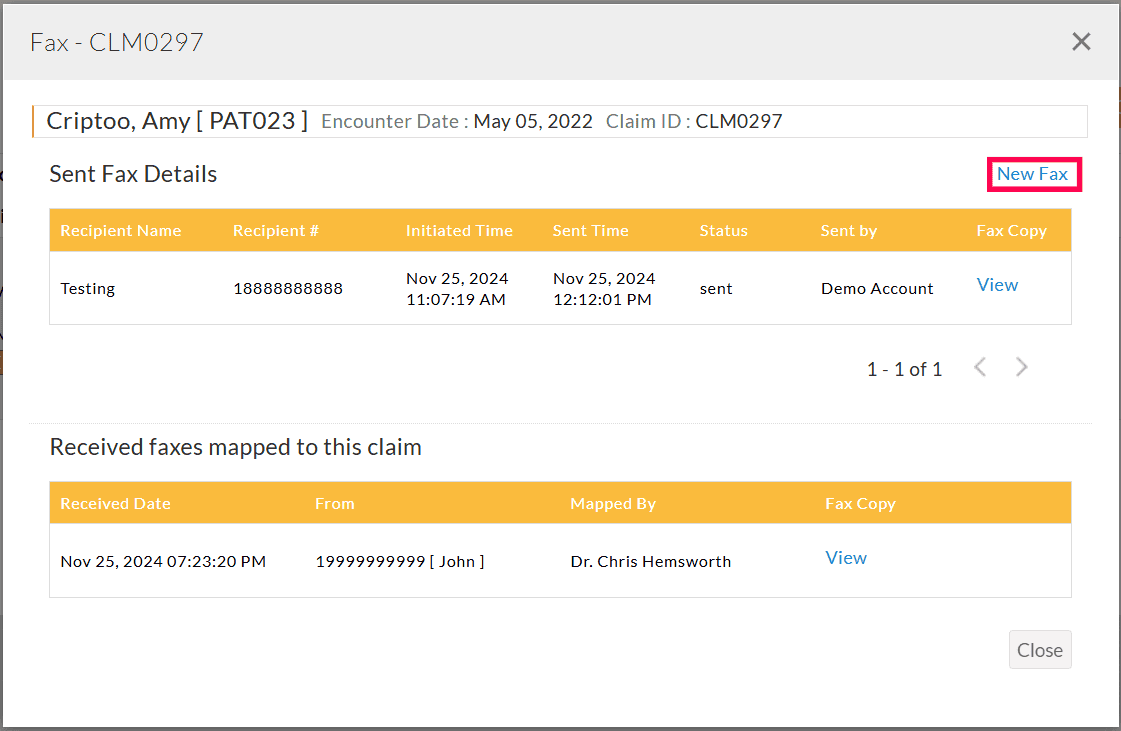Image resolution: width=1121 pixels, height=731 pixels.
Task: Click the Status column header
Action: [723, 231]
